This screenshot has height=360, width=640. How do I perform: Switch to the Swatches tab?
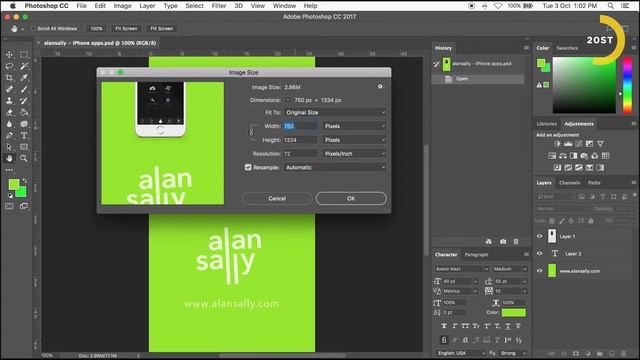[567, 48]
